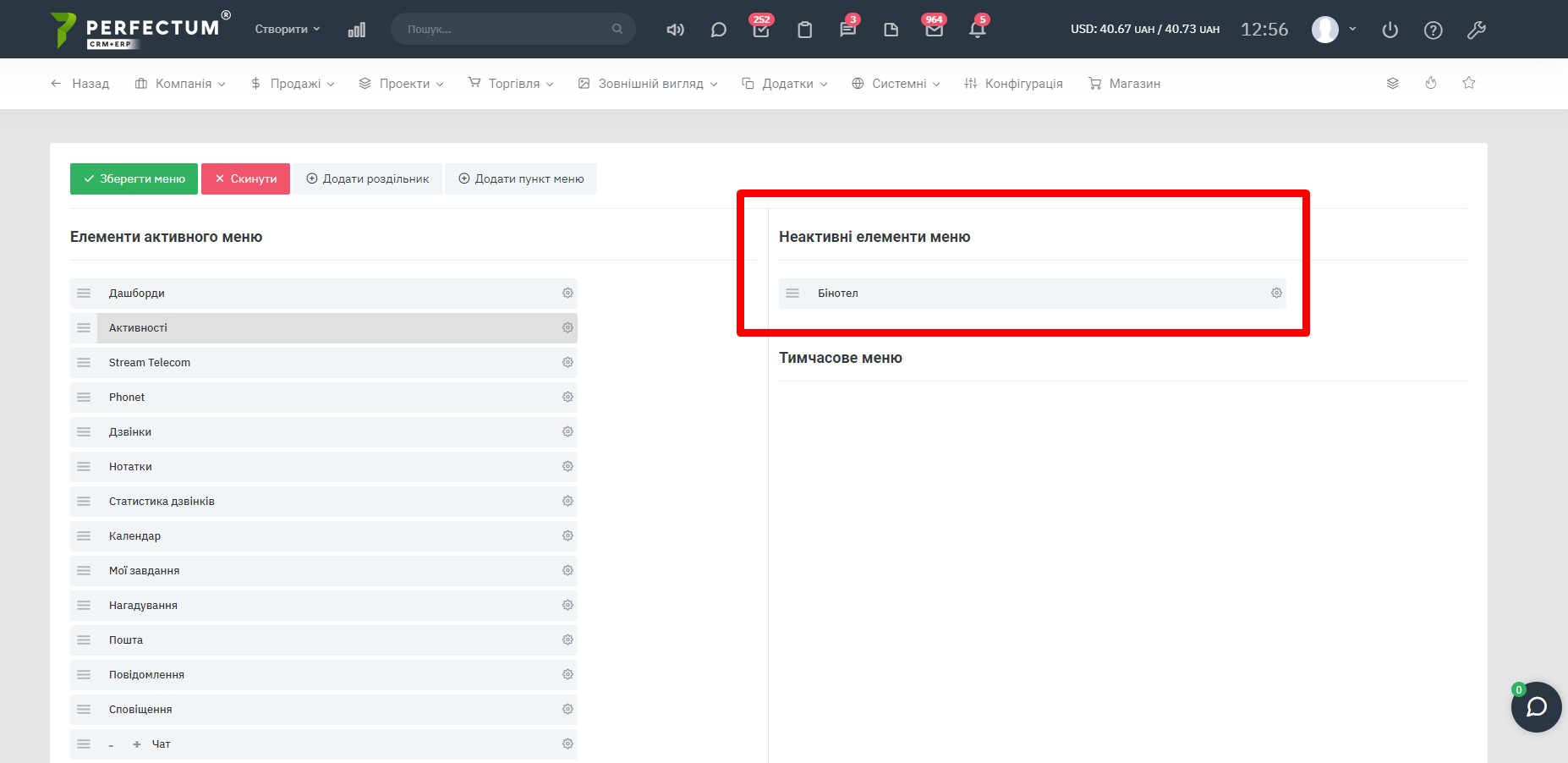Click in the Пошук search field
The width and height of the screenshot is (1568, 763).
(507, 29)
